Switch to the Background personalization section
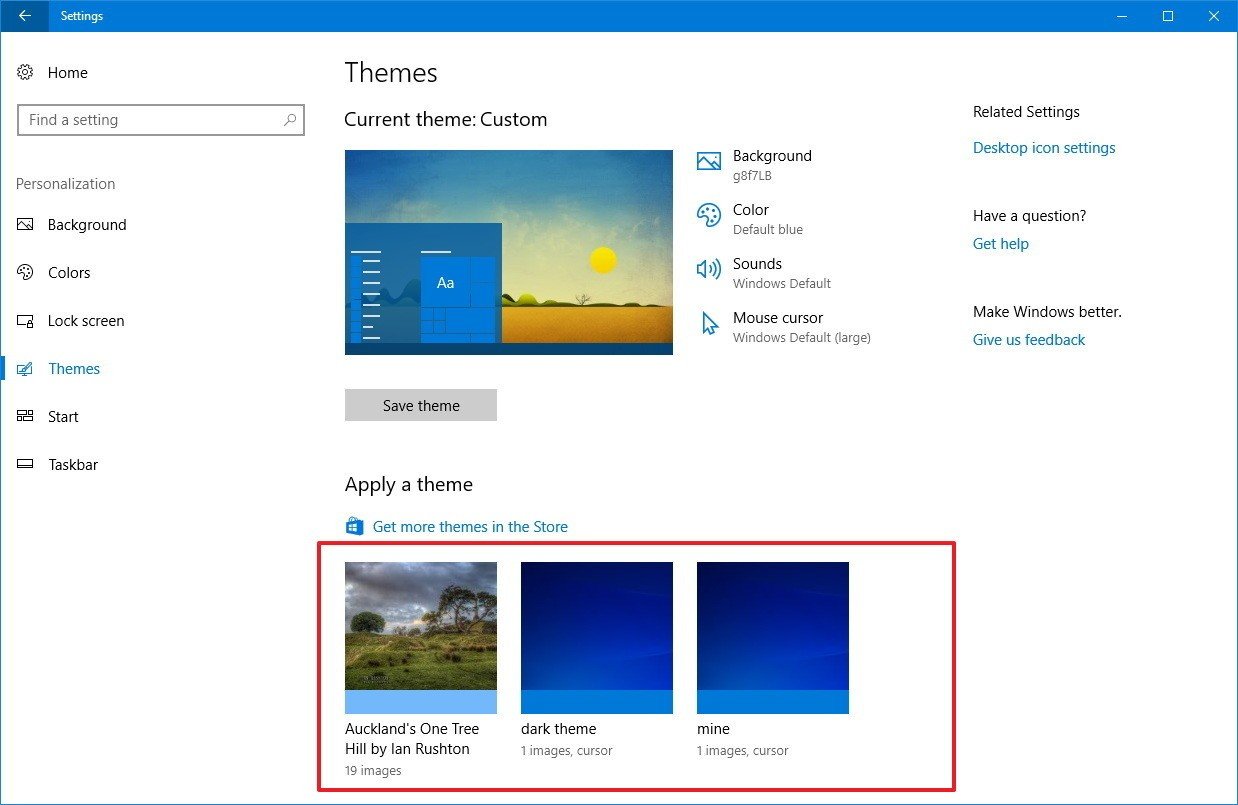The image size is (1238, 805). click(x=87, y=224)
